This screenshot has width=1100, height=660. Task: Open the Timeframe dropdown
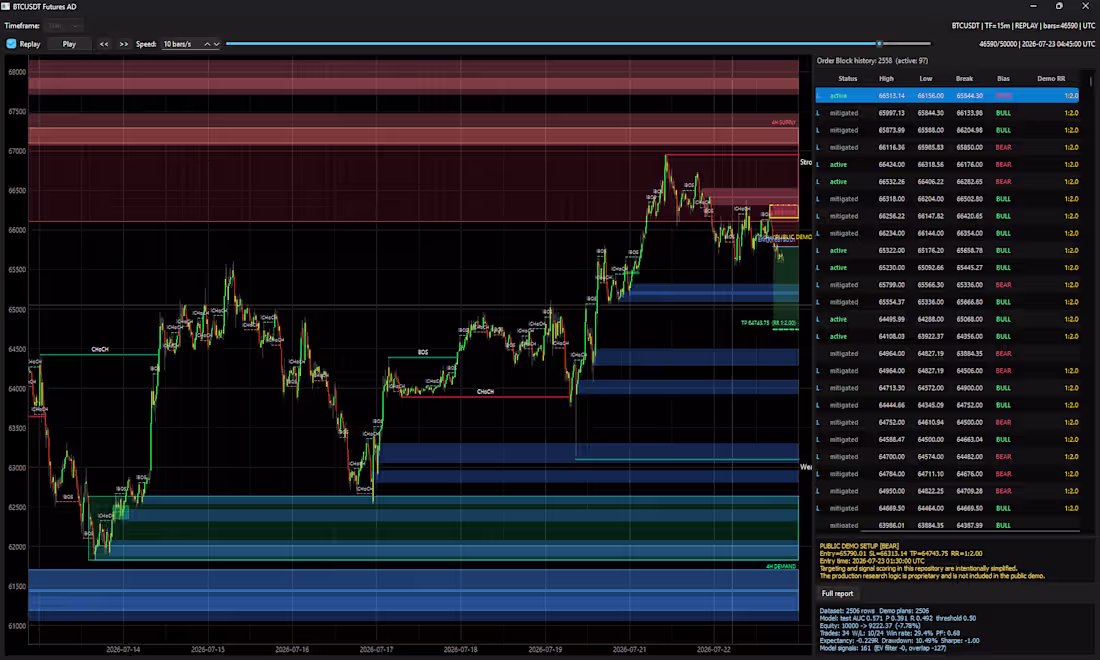click(63, 26)
